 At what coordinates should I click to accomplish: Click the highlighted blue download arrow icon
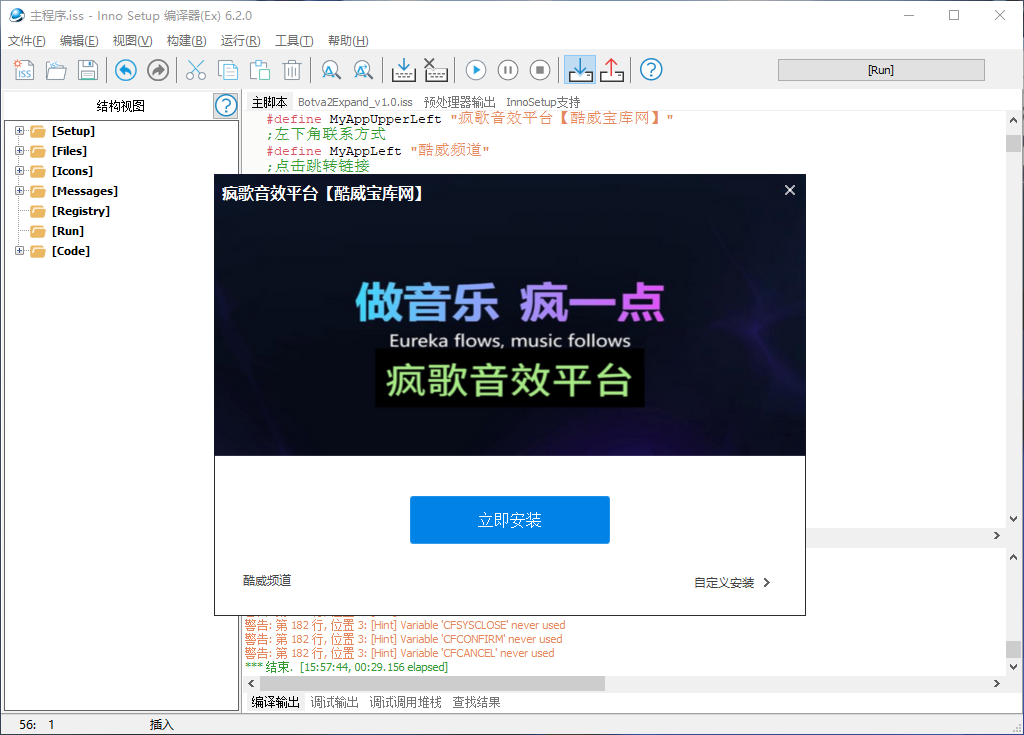click(x=580, y=70)
